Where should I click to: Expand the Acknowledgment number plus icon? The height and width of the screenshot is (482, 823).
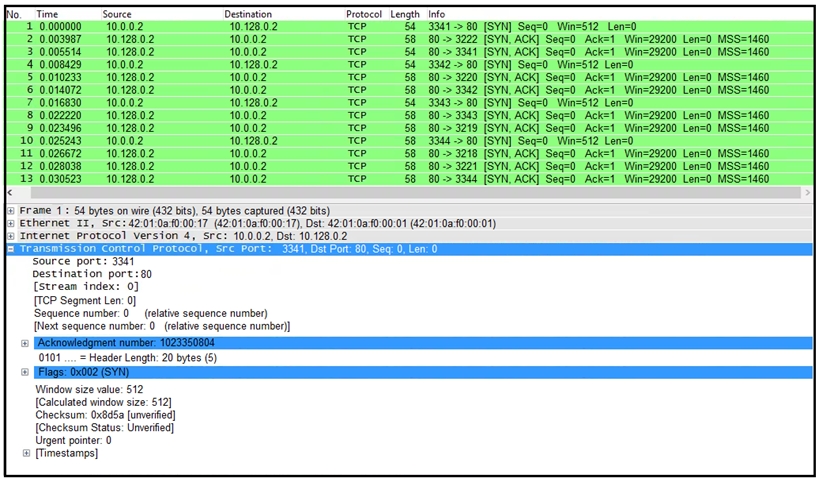pyautogui.click(x=25, y=343)
